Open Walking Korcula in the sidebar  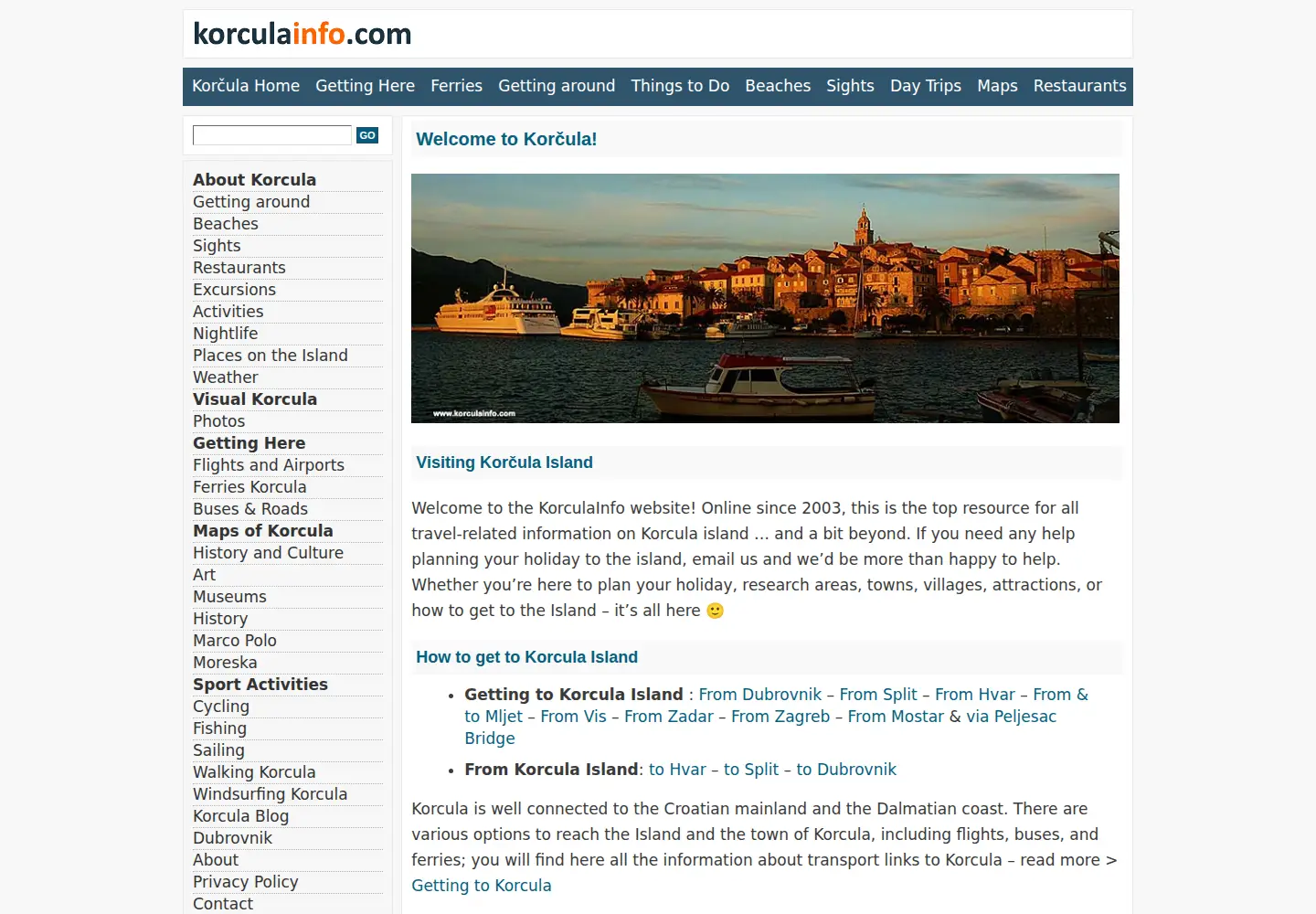point(254,772)
